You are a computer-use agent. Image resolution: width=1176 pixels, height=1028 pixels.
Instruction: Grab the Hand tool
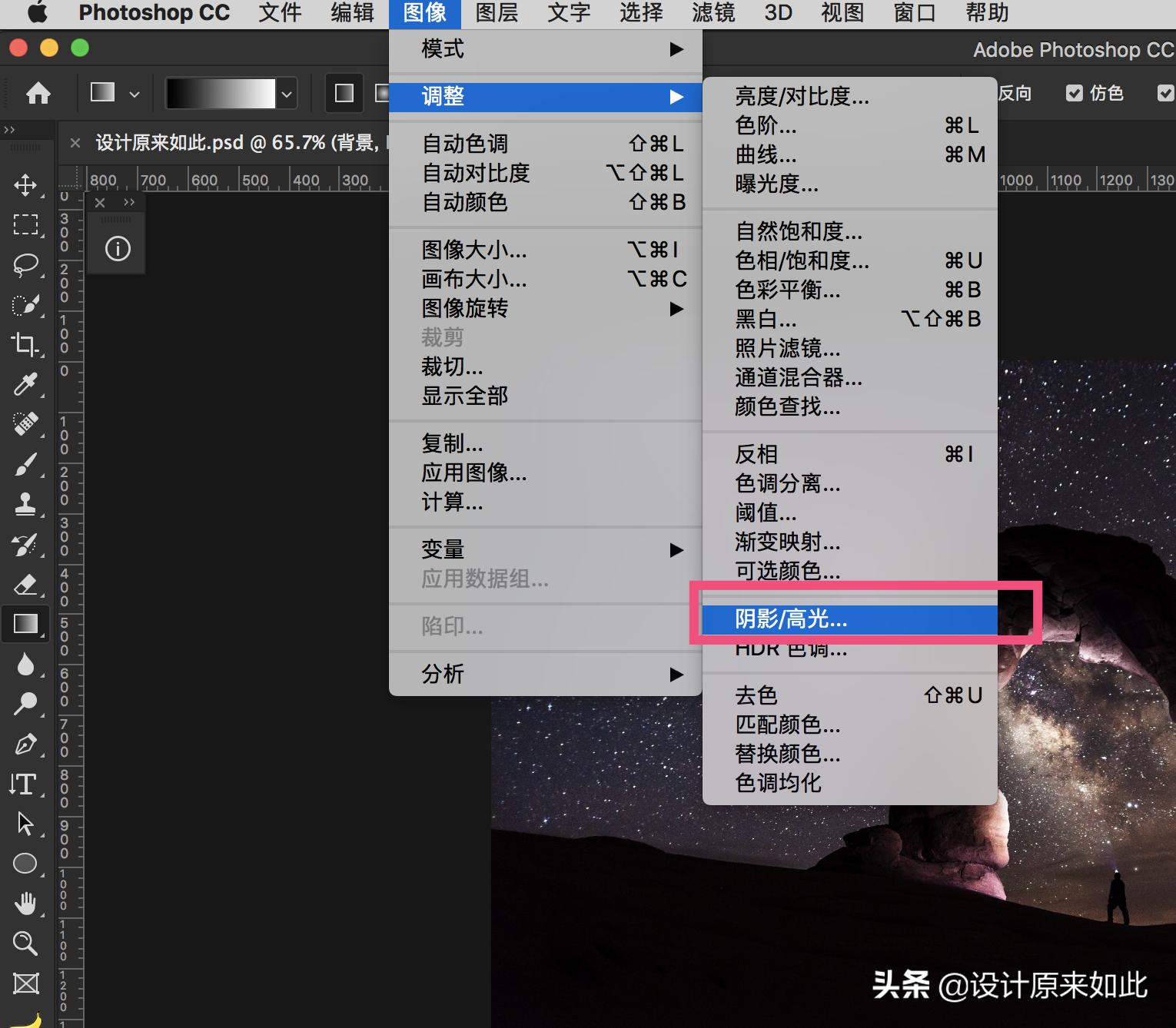[26, 904]
